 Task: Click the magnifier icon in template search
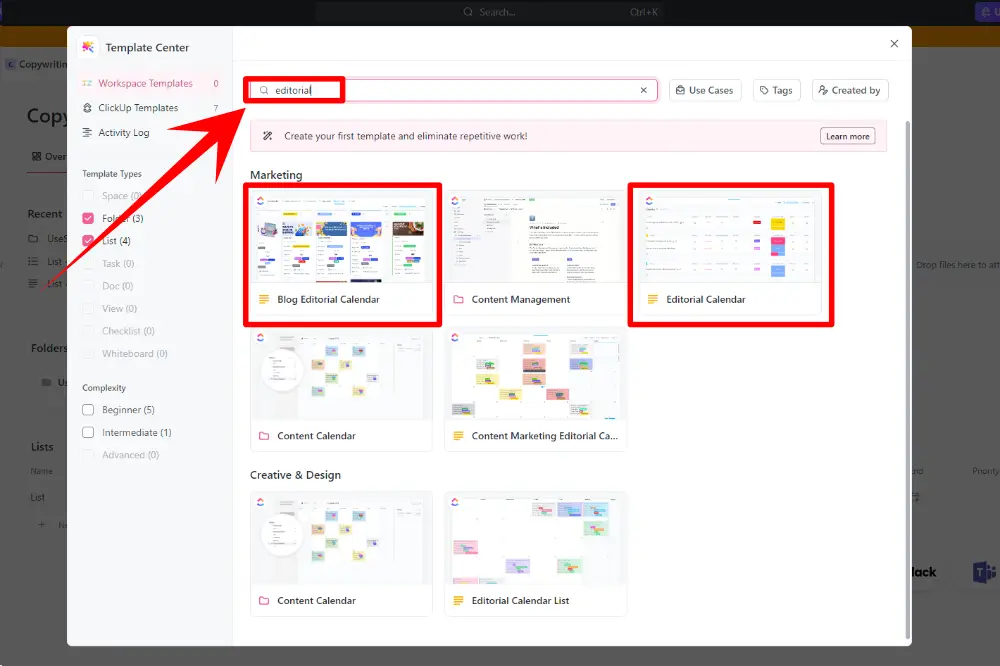[x=264, y=90]
